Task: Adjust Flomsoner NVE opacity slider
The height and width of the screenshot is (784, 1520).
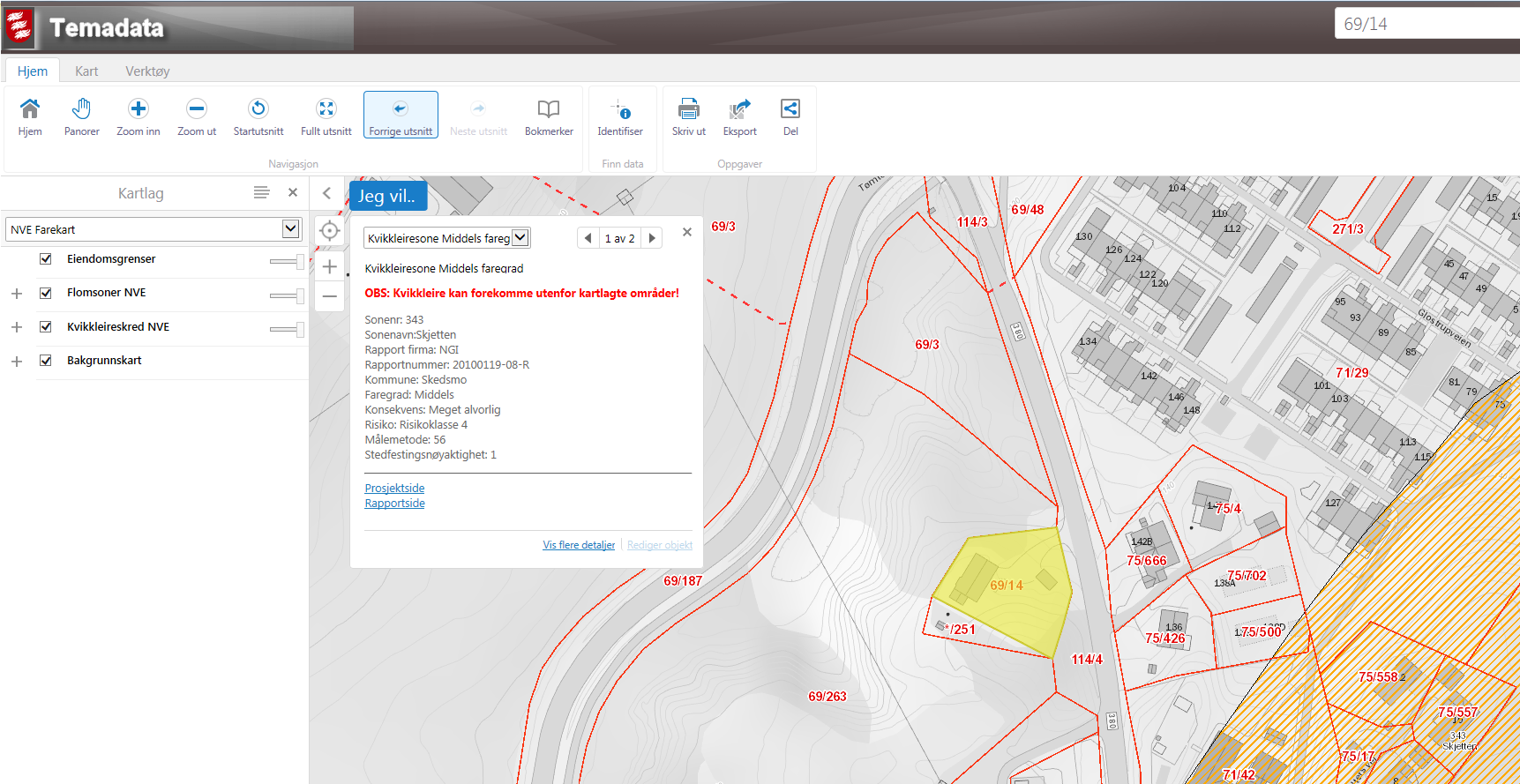Action: [287, 295]
